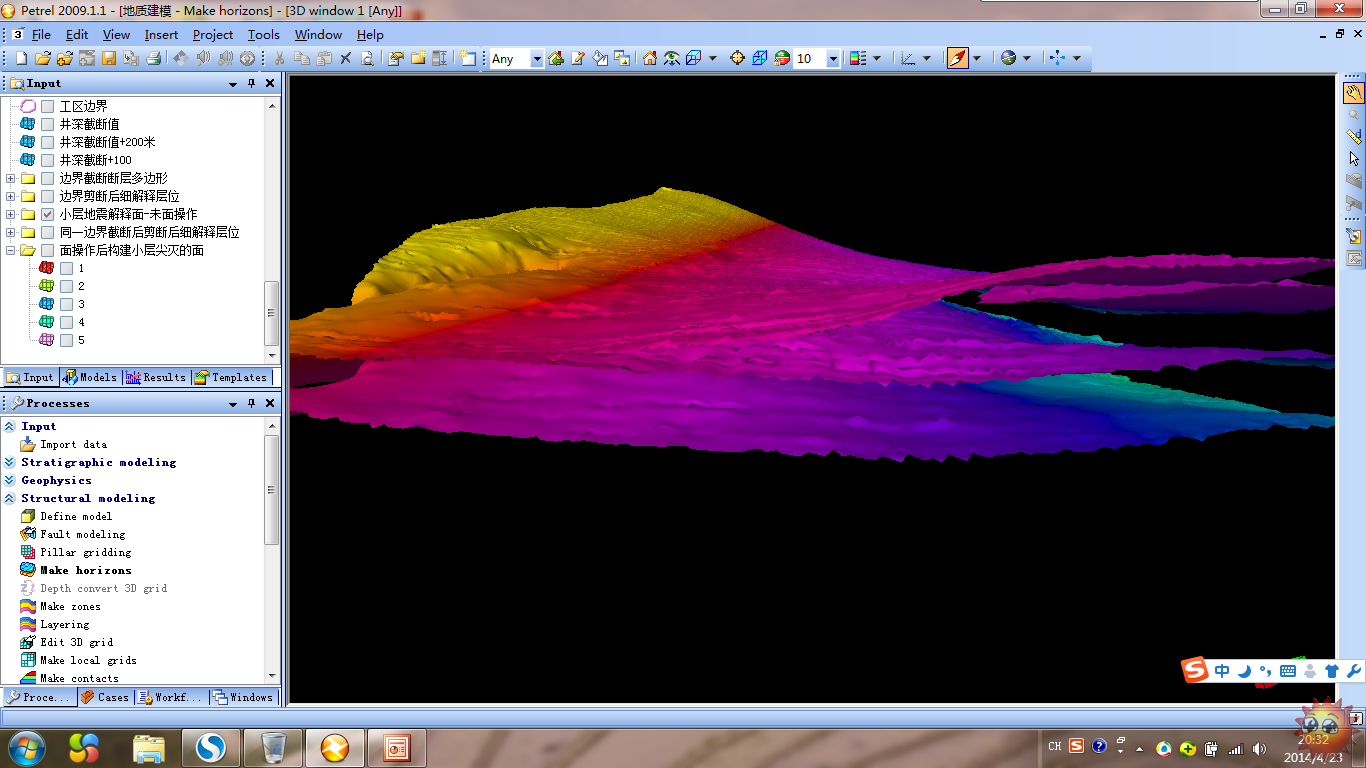1366x768 pixels.
Task: Uncheck the 小层地震解释面-未面操作 checkbox
Action: [47, 214]
